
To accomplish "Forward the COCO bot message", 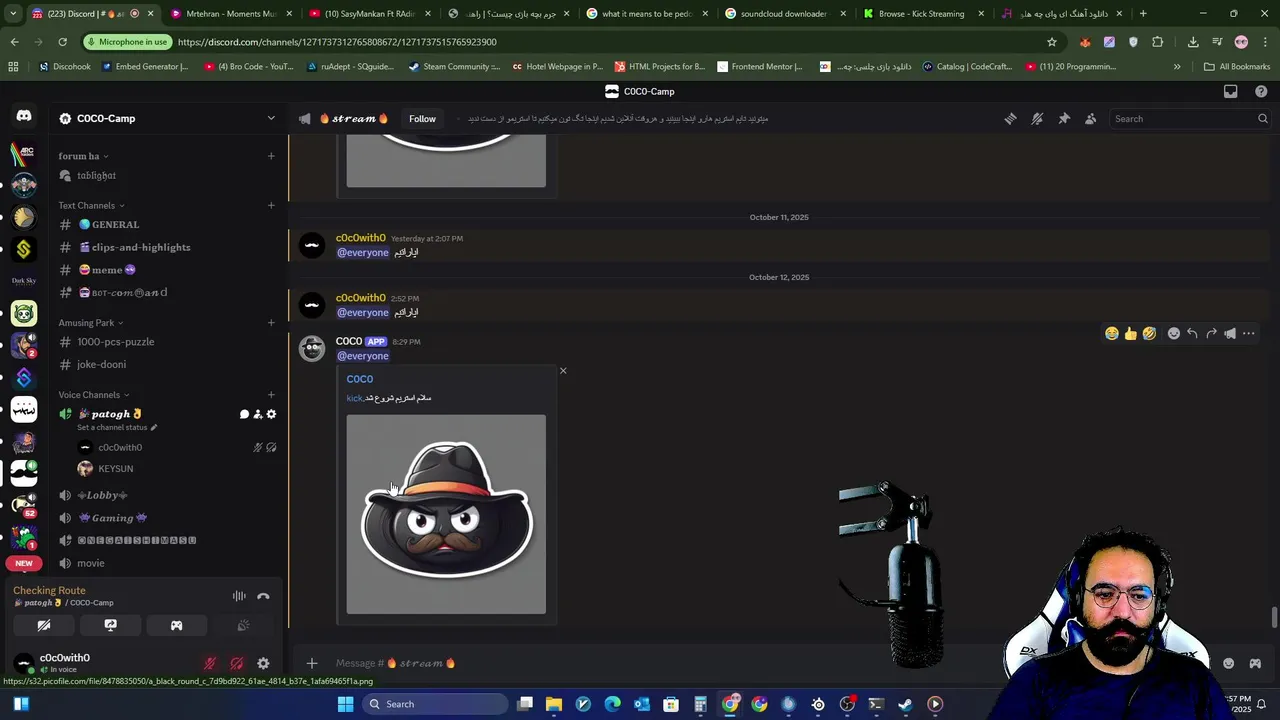I will point(1211,334).
